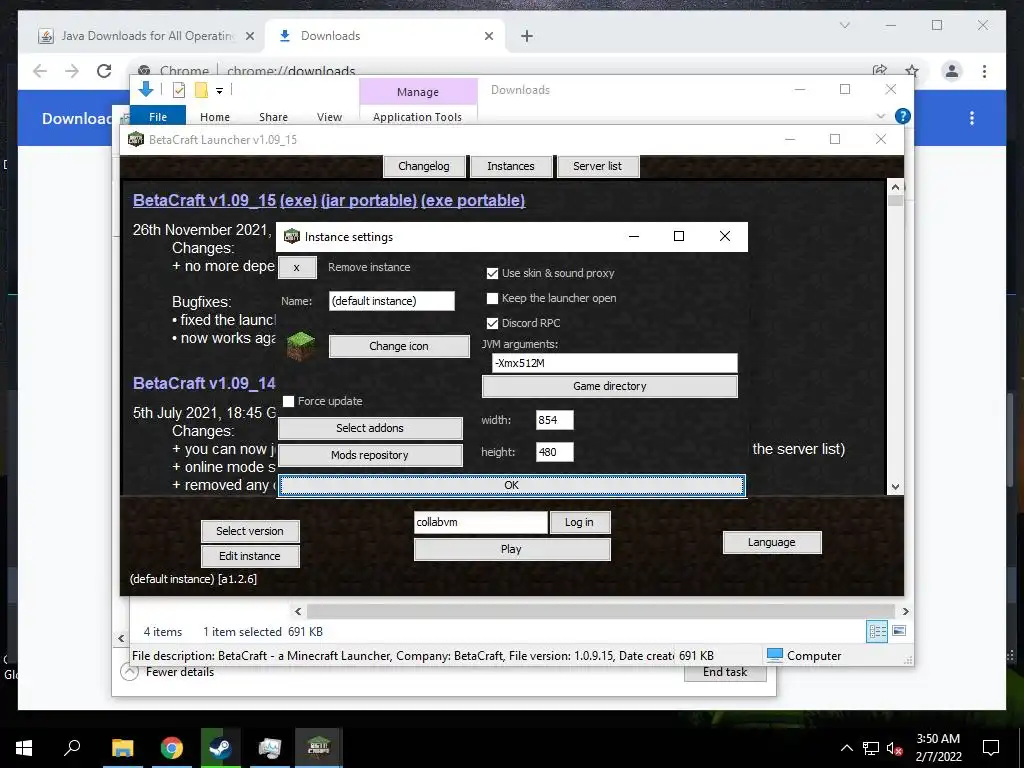
Task: Uncheck Use skin & sound proxy
Action: click(x=492, y=273)
